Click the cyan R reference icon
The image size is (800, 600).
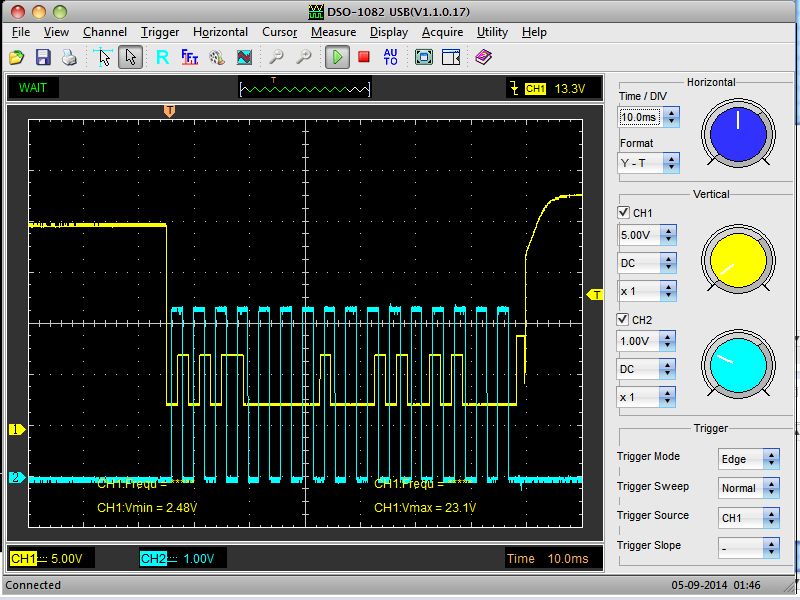point(162,57)
